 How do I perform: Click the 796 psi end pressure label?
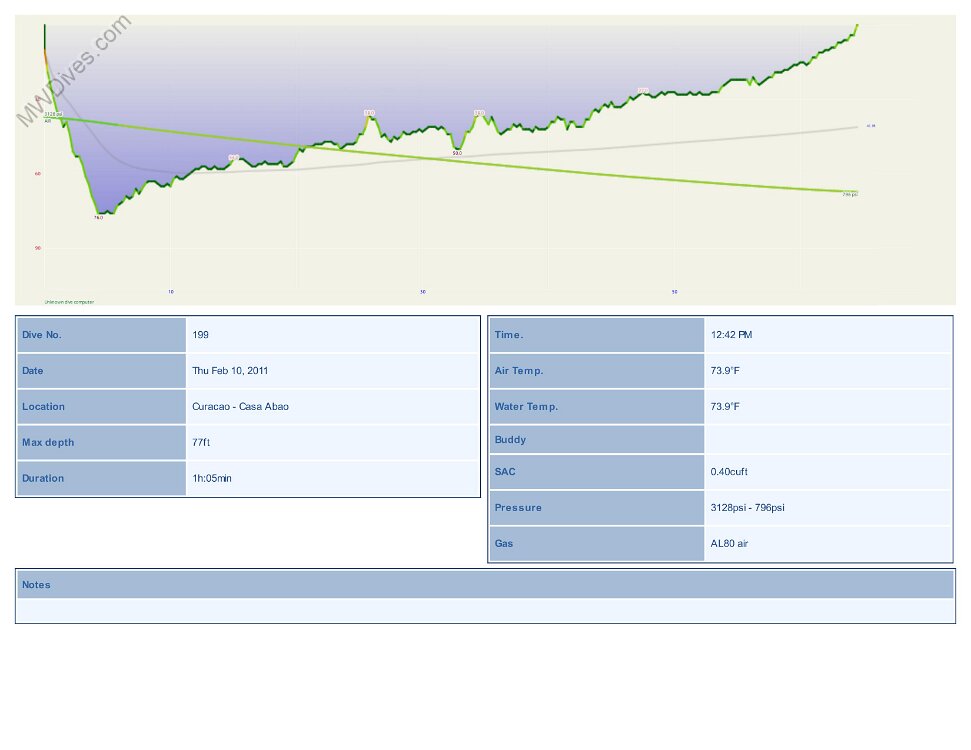(x=849, y=194)
